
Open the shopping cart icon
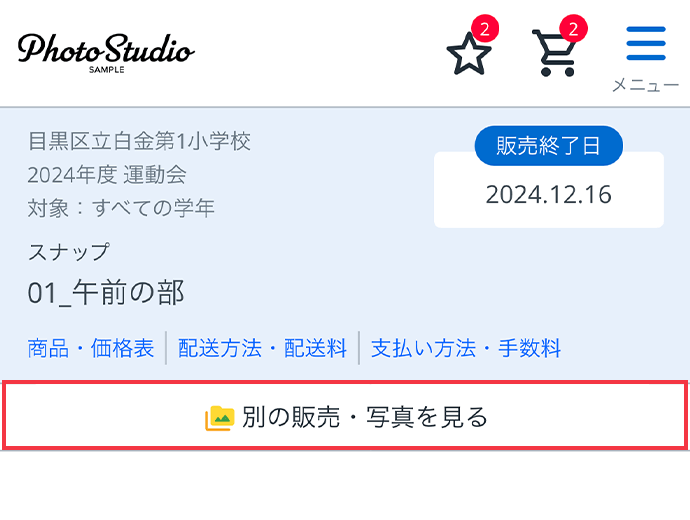(554, 53)
